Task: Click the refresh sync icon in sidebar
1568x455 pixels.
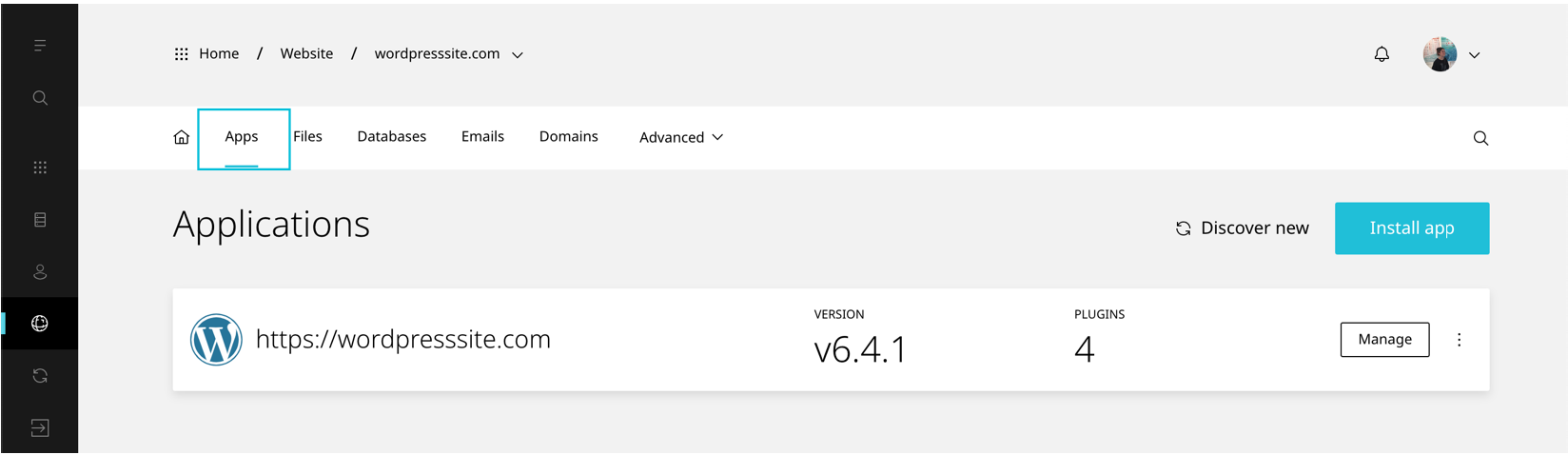Action: (40, 376)
